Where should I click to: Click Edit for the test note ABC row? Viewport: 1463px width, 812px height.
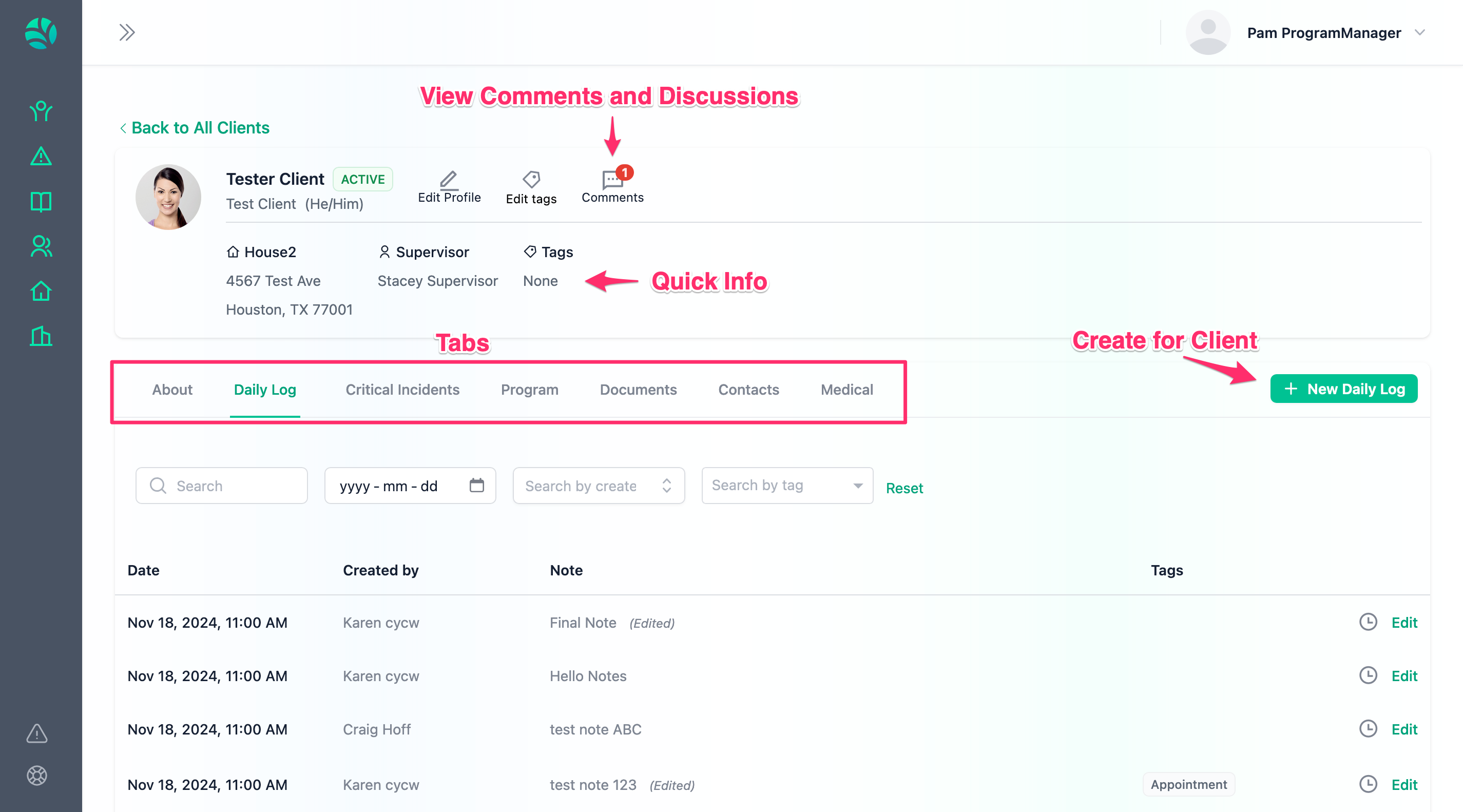coord(1404,729)
